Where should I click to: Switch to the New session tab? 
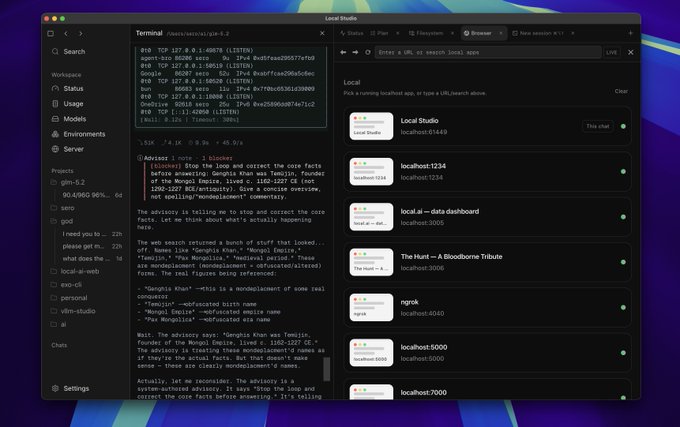(x=538, y=33)
